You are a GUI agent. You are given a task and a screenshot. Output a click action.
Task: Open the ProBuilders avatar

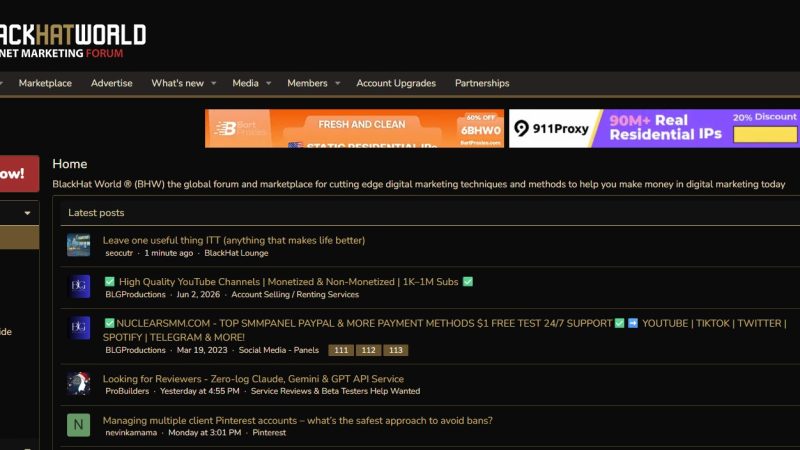[x=79, y=384]
